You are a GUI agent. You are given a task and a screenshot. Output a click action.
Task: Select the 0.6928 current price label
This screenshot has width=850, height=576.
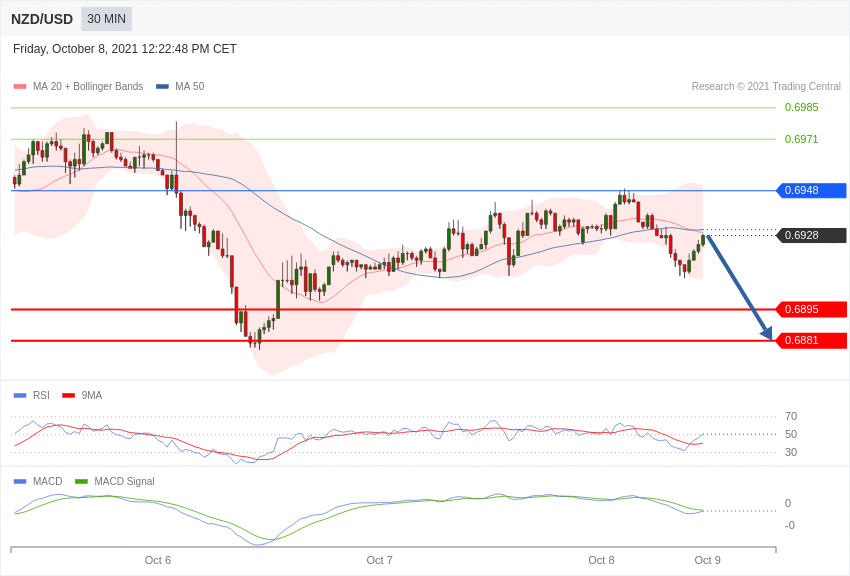click(x=811, y=235)
